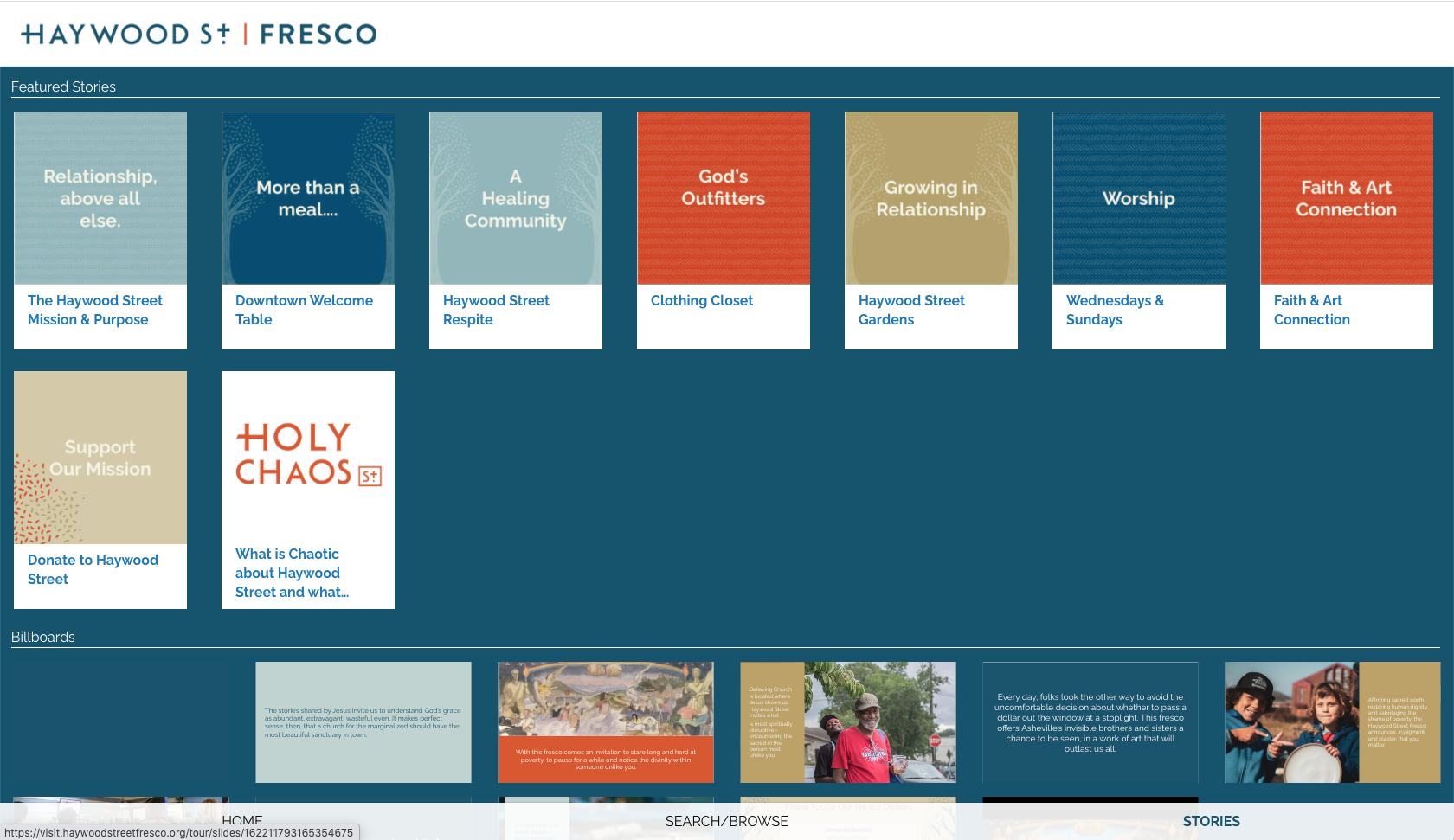Viewport: 1454px width, 840px height.
Task: Open the 'More than a meal' story image
Action: point(308,198)
